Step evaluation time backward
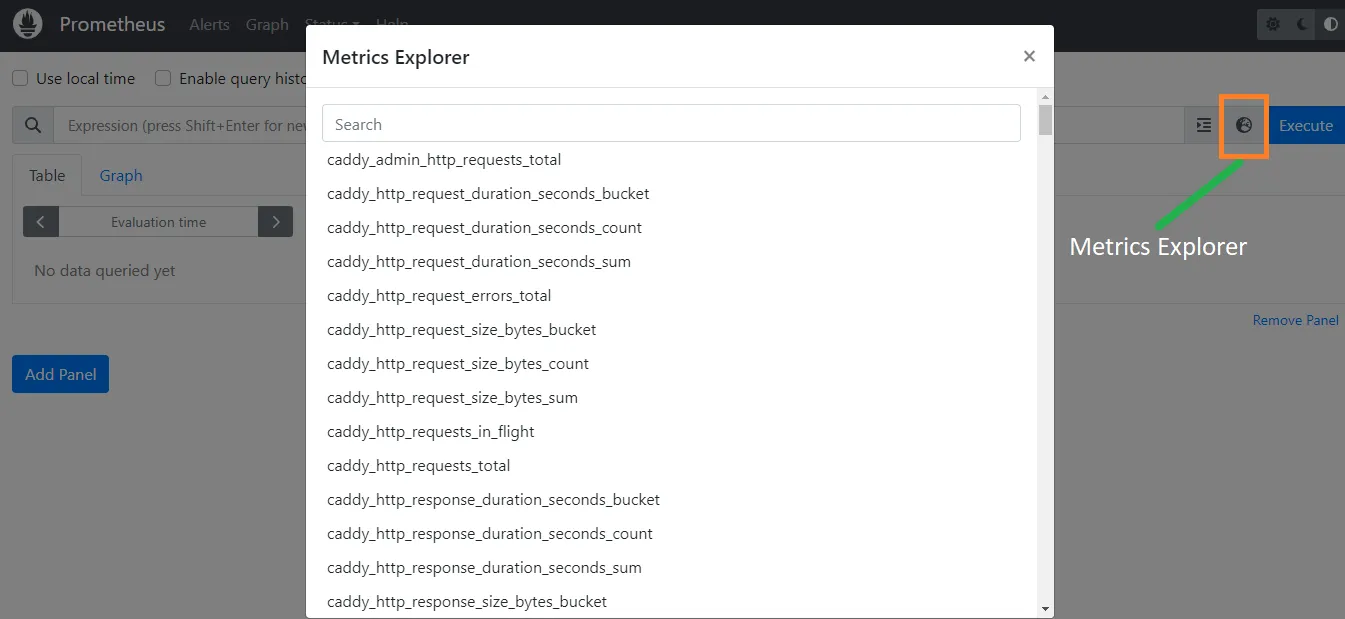This screenshot has width=1345, height=619. click(x=41, y=222)
